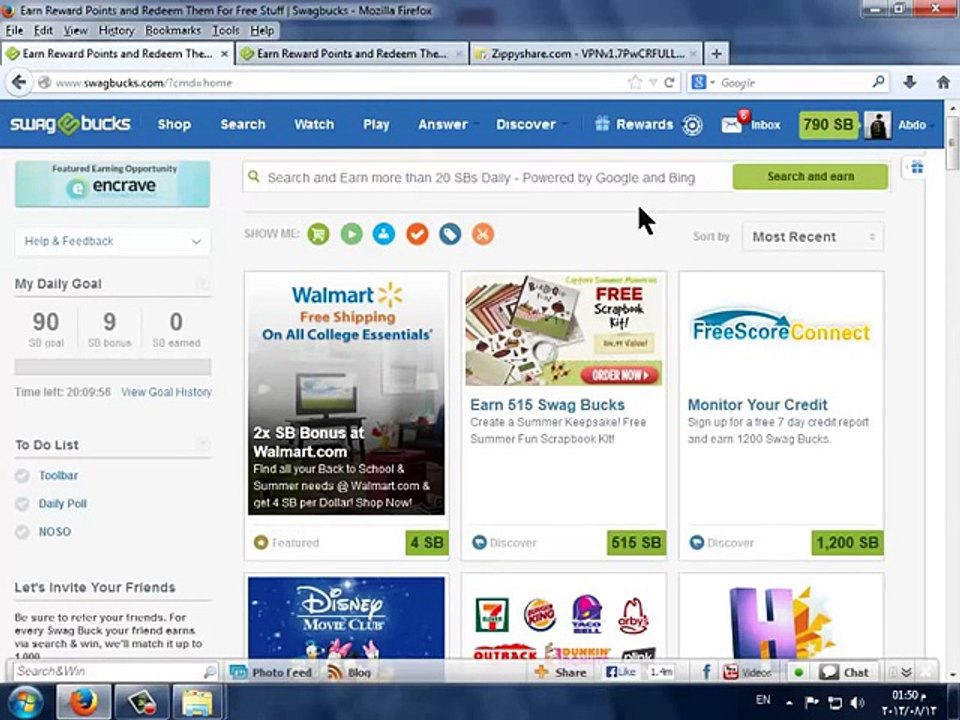Filter by the blue person icon

384,234
